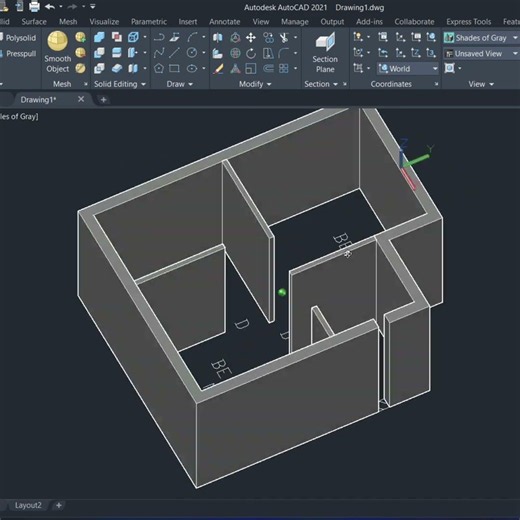Click the Refine Mesh icon

click(80, 68)
